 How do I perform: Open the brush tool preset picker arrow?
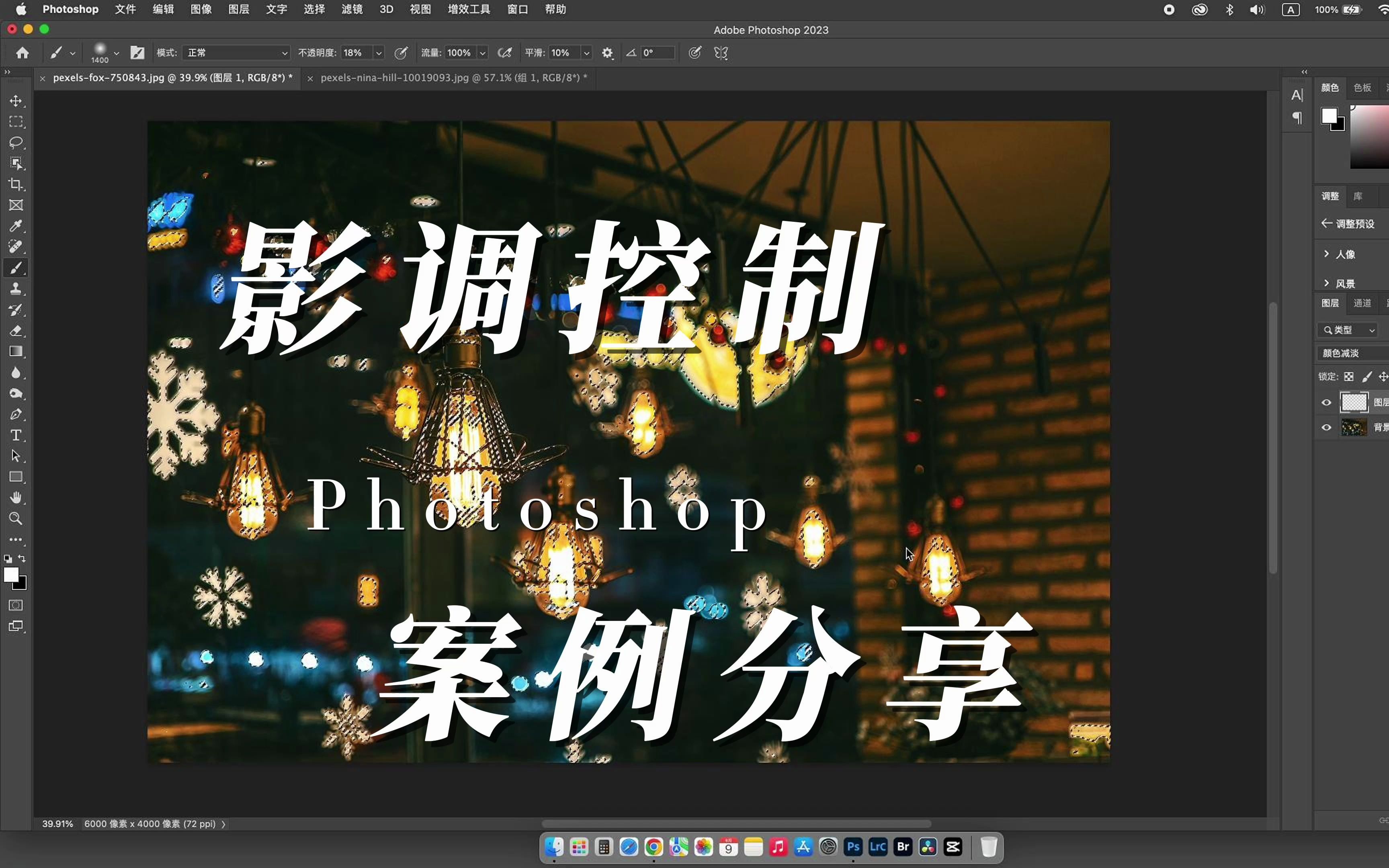tap(72, 53)
